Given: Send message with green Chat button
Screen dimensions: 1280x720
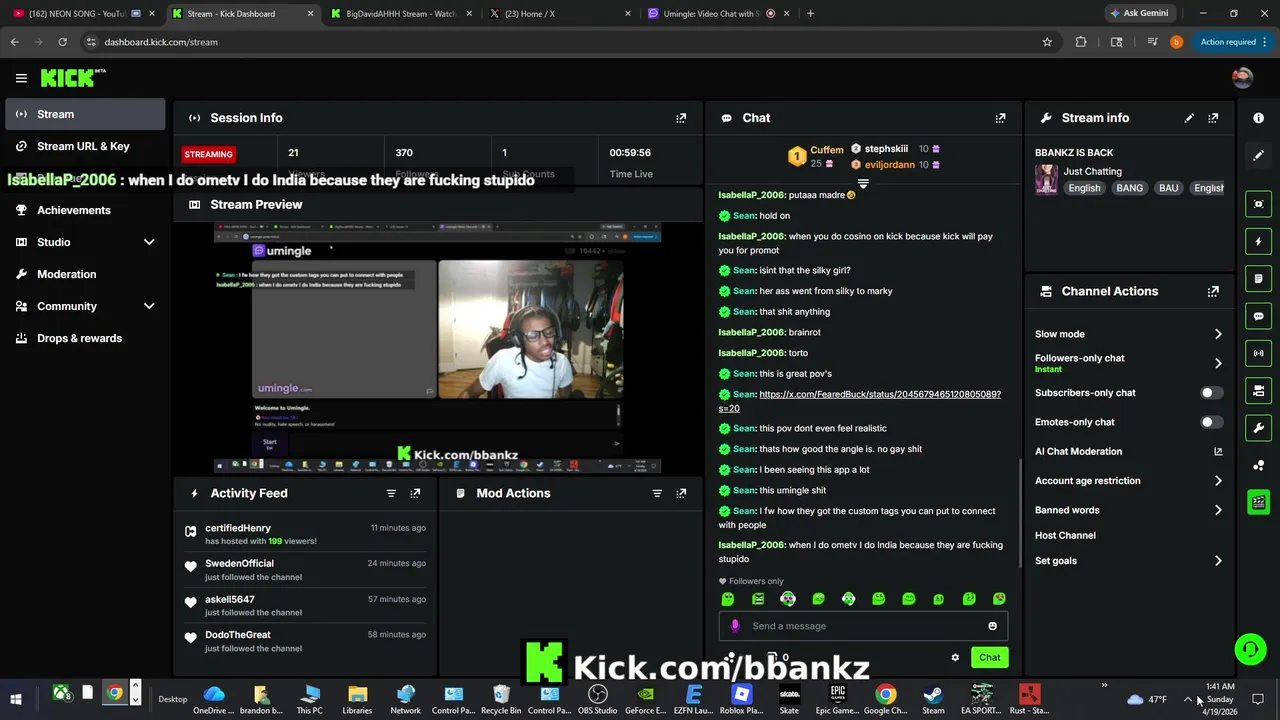Looking at the screenshot, I should pos(989,657).
